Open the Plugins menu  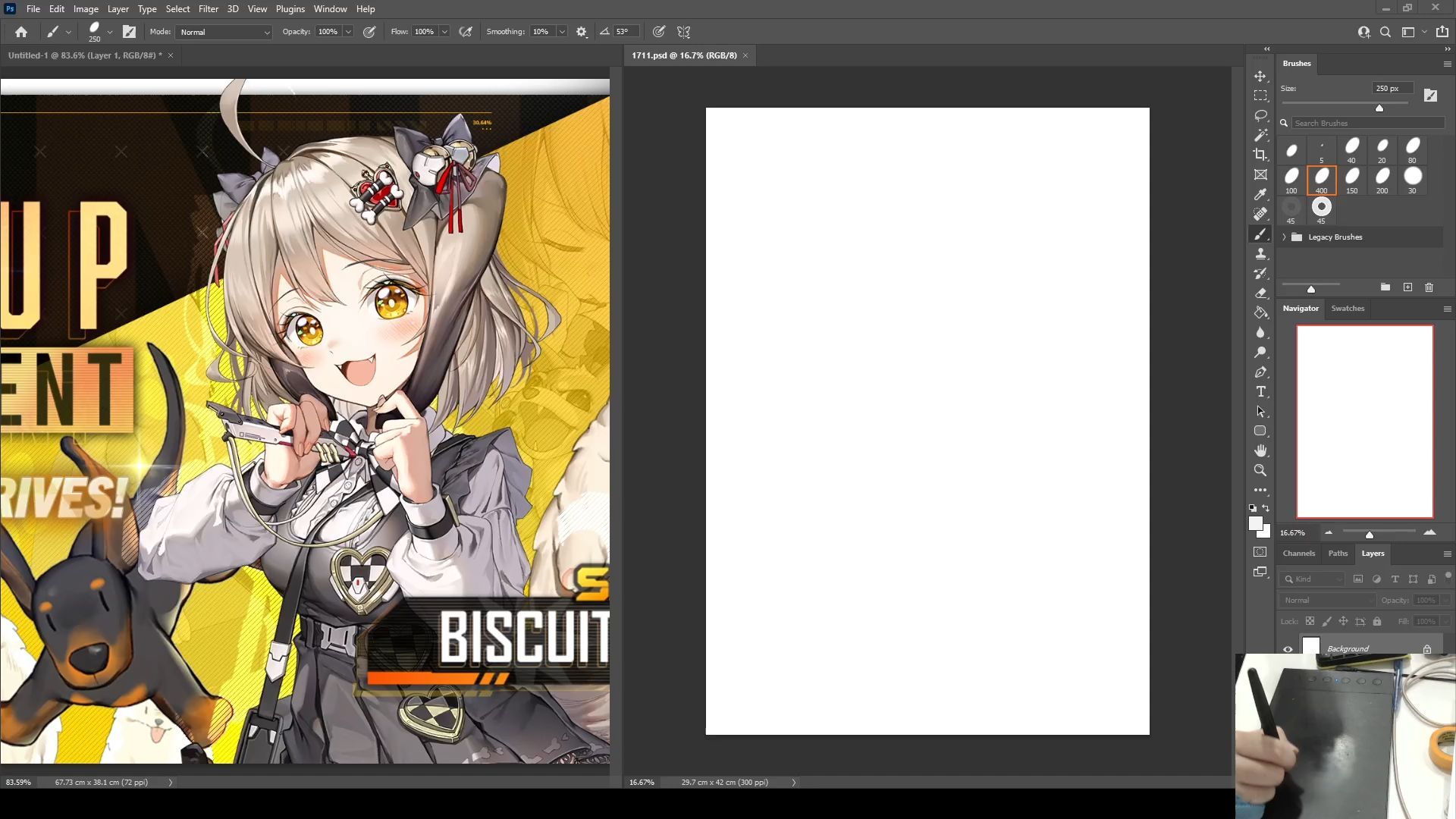(x=290, y=9)
